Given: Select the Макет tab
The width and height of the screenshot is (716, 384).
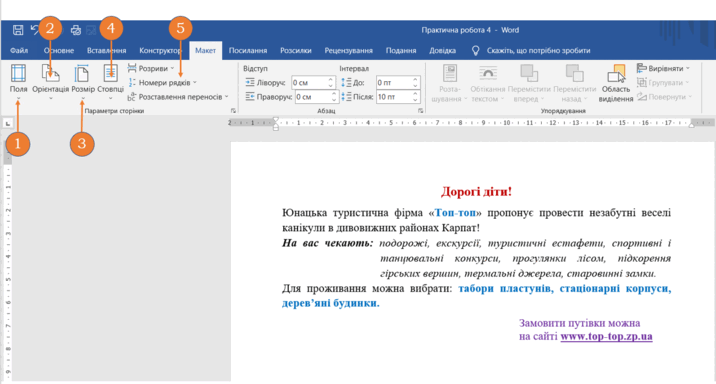Looking at the screenshot, I should pyautogui.click(x=205, y=51).
